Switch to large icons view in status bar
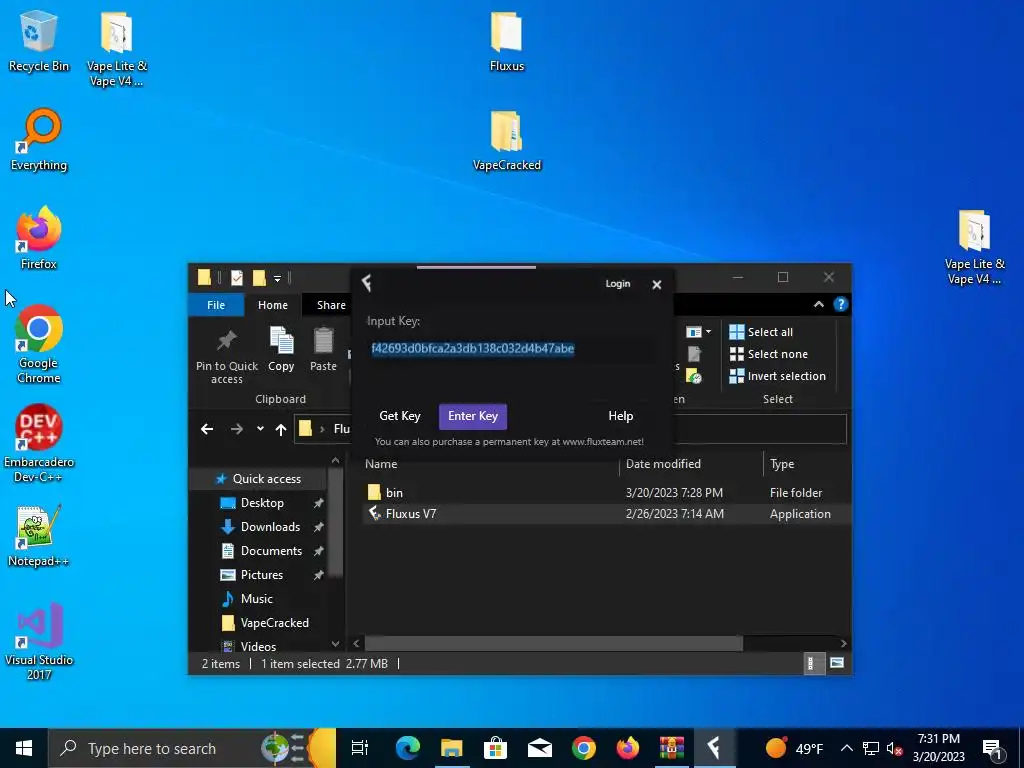Viewport: 1024px width, 768px height. point(837,664)
